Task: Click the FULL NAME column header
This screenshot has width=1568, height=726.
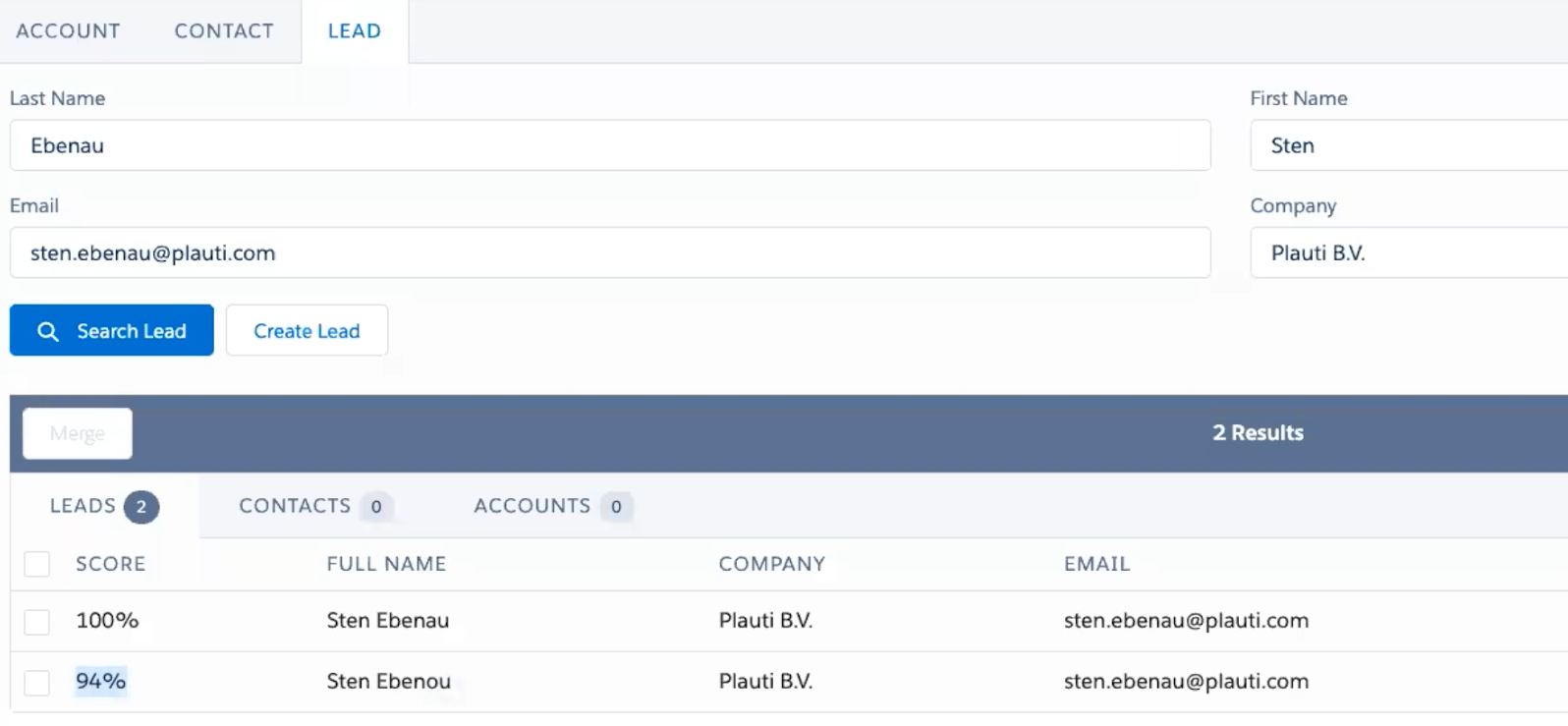Action: tap(387, 564)
